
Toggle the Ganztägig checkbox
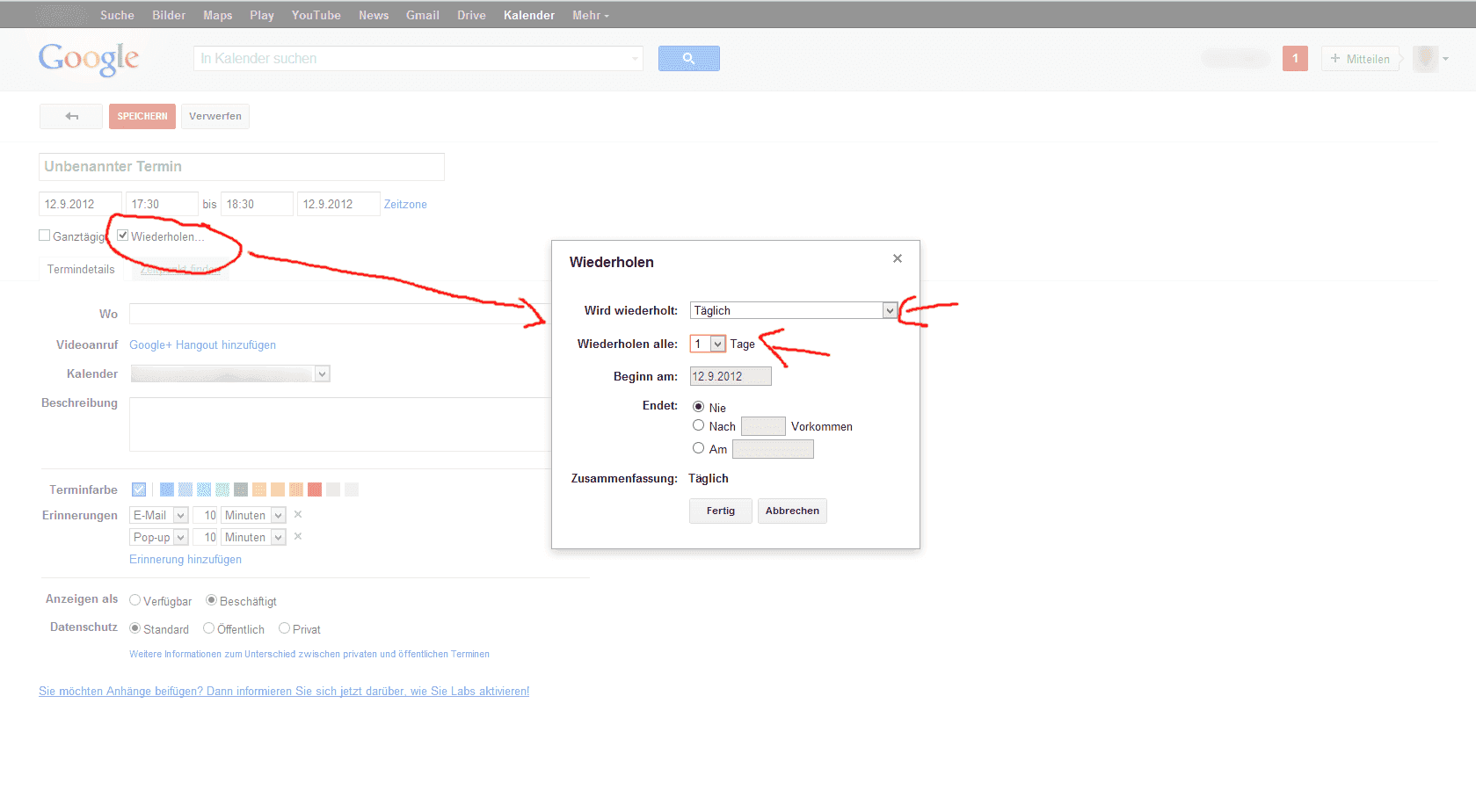click(45, 236)
